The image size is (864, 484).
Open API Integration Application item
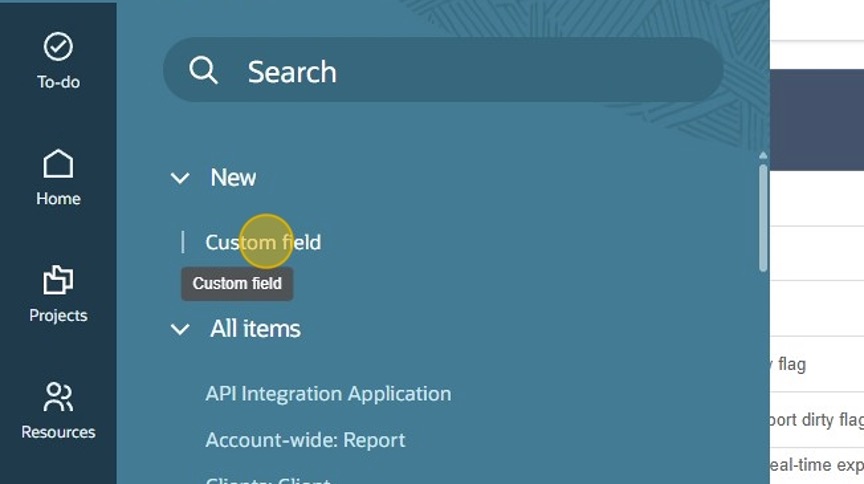point(328,394)
